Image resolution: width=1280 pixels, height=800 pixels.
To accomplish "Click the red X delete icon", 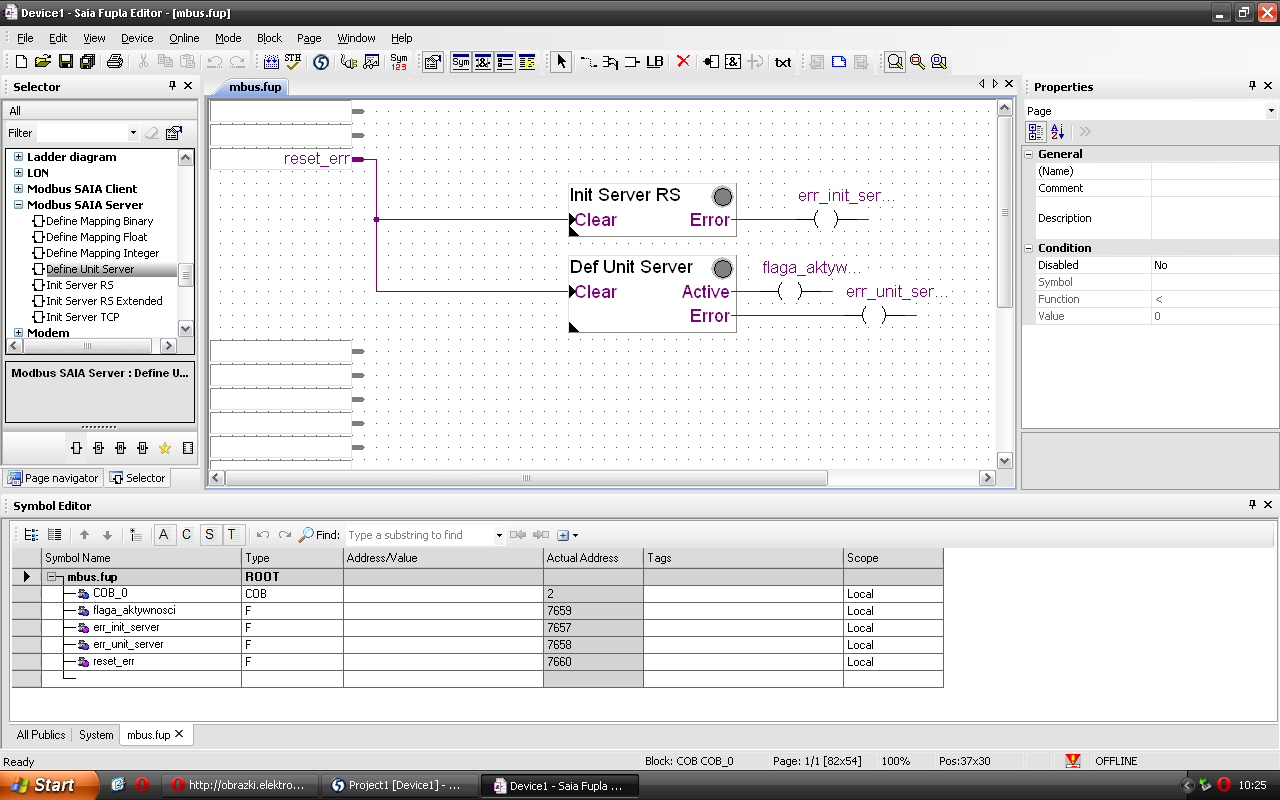I will click(x=683, y=62).
